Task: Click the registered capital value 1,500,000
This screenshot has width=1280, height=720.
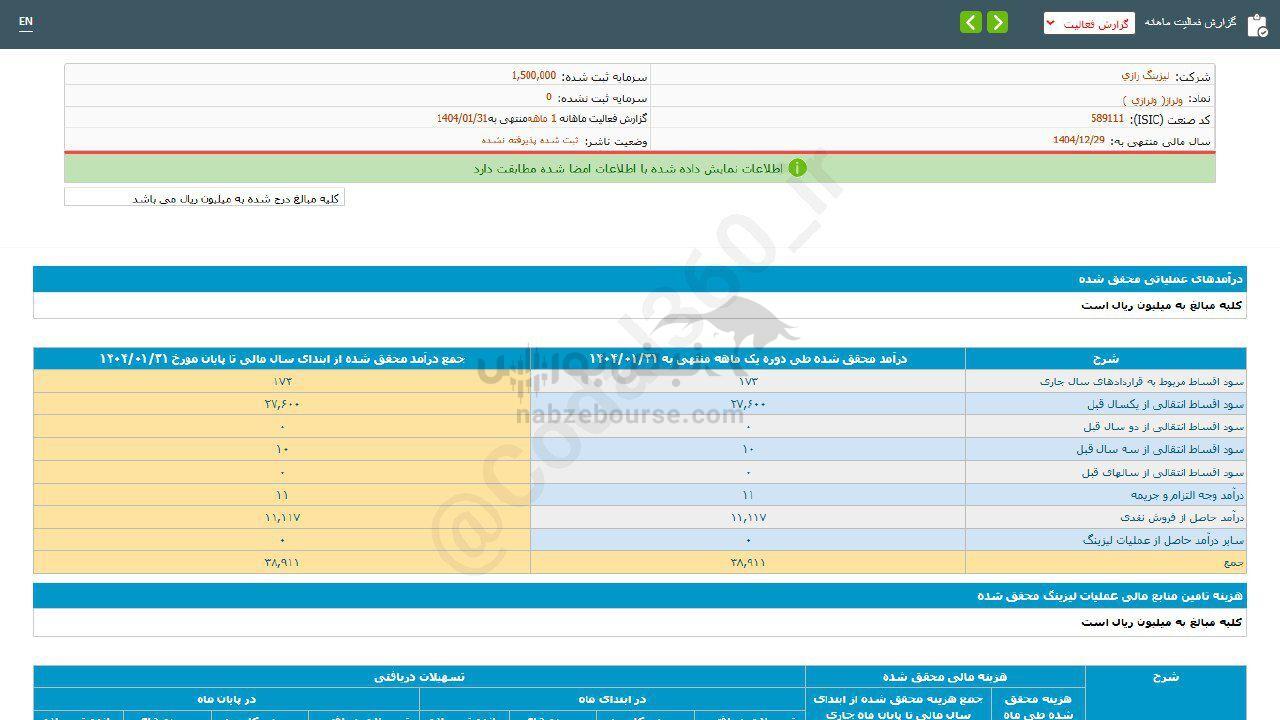Action: [x=533, y=76]
